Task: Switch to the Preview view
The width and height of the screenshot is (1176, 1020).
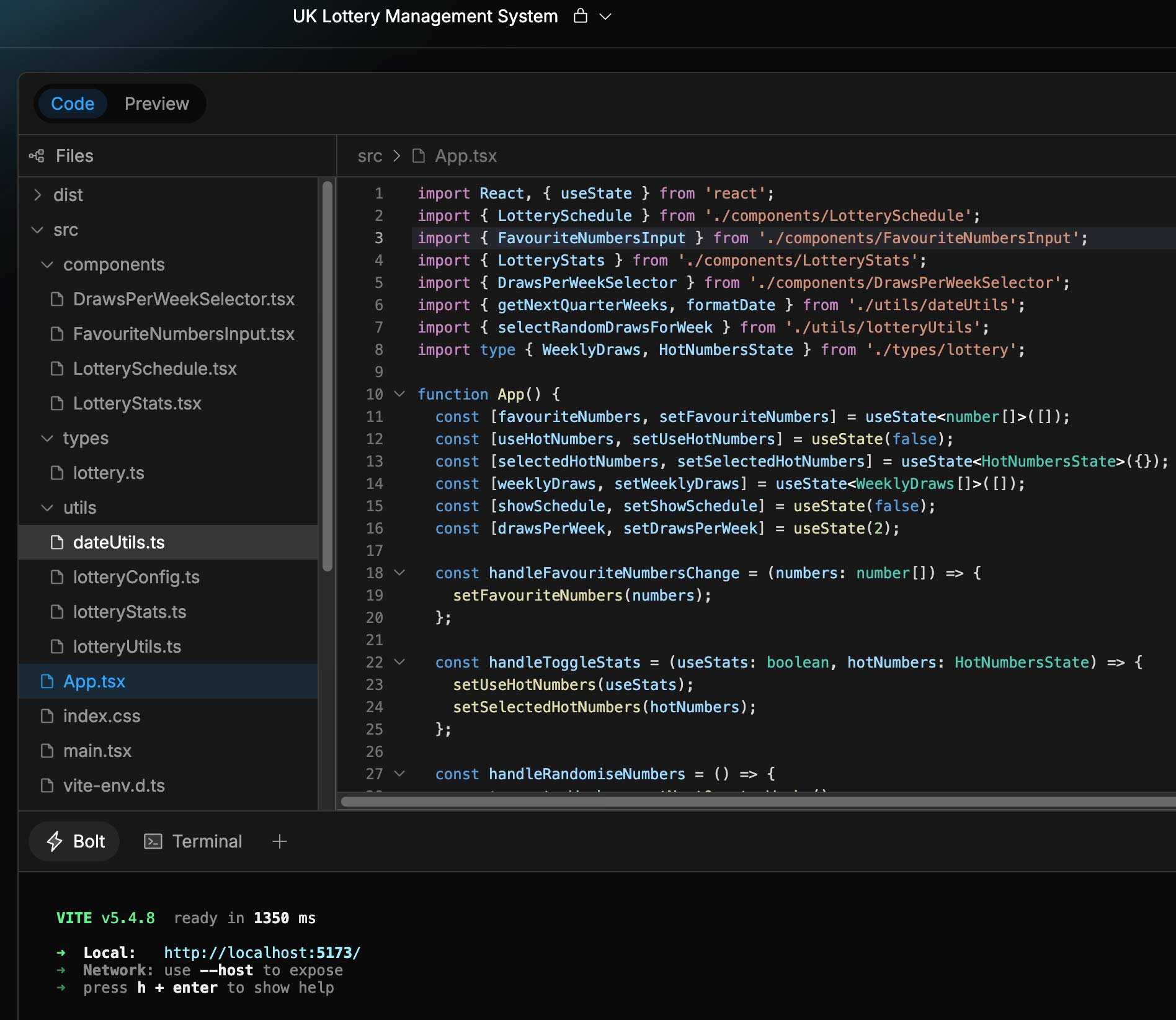Action: tap(156, 104)
